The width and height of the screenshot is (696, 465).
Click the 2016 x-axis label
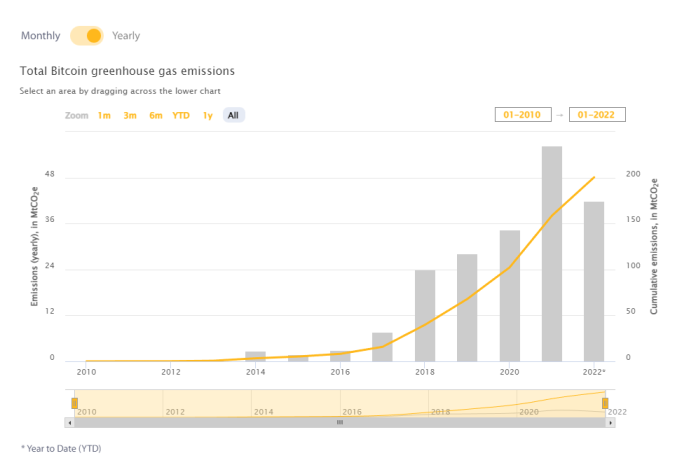coord(340,372)
